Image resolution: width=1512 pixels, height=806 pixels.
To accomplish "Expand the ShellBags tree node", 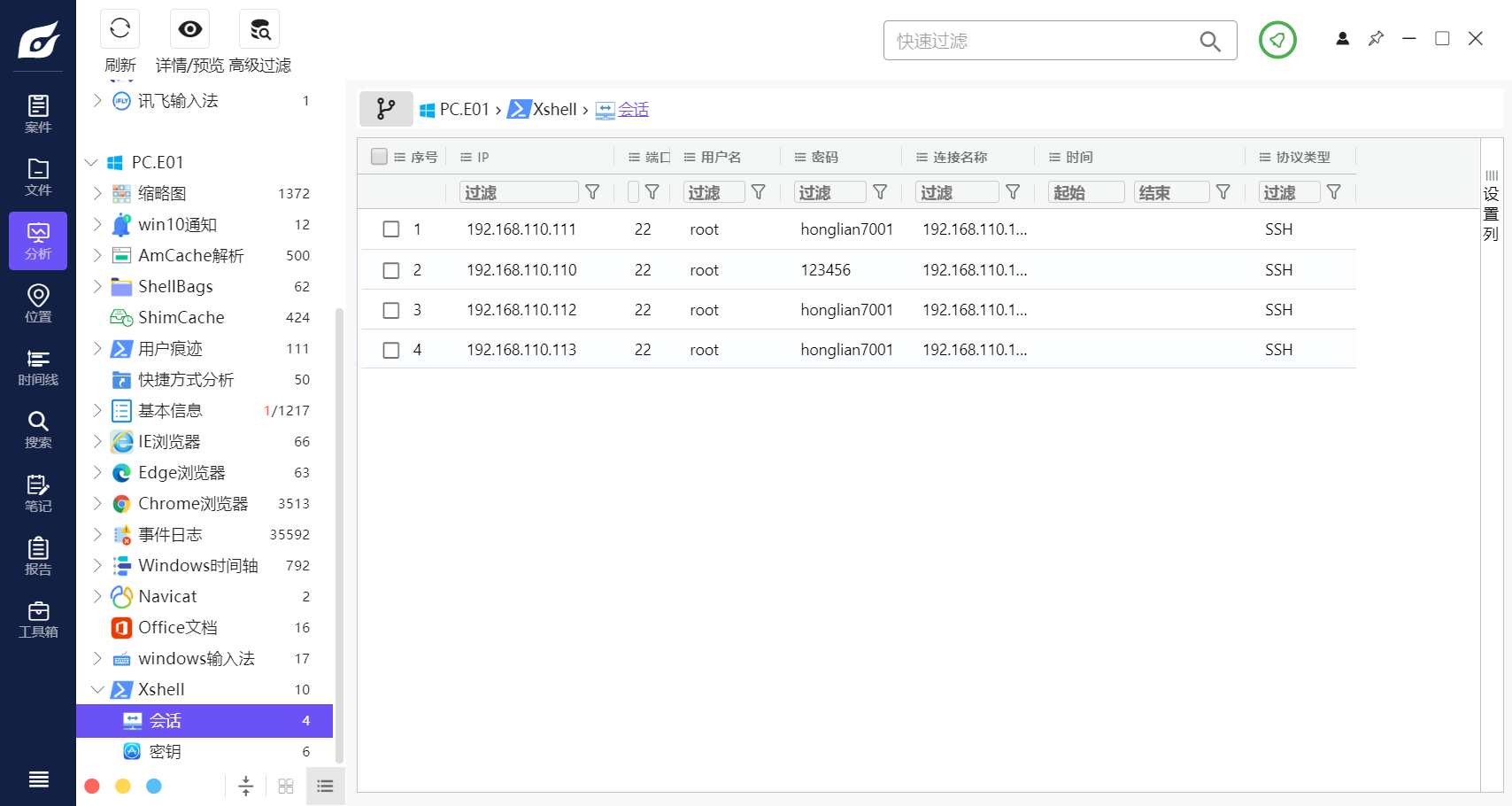I will point(97,286).
